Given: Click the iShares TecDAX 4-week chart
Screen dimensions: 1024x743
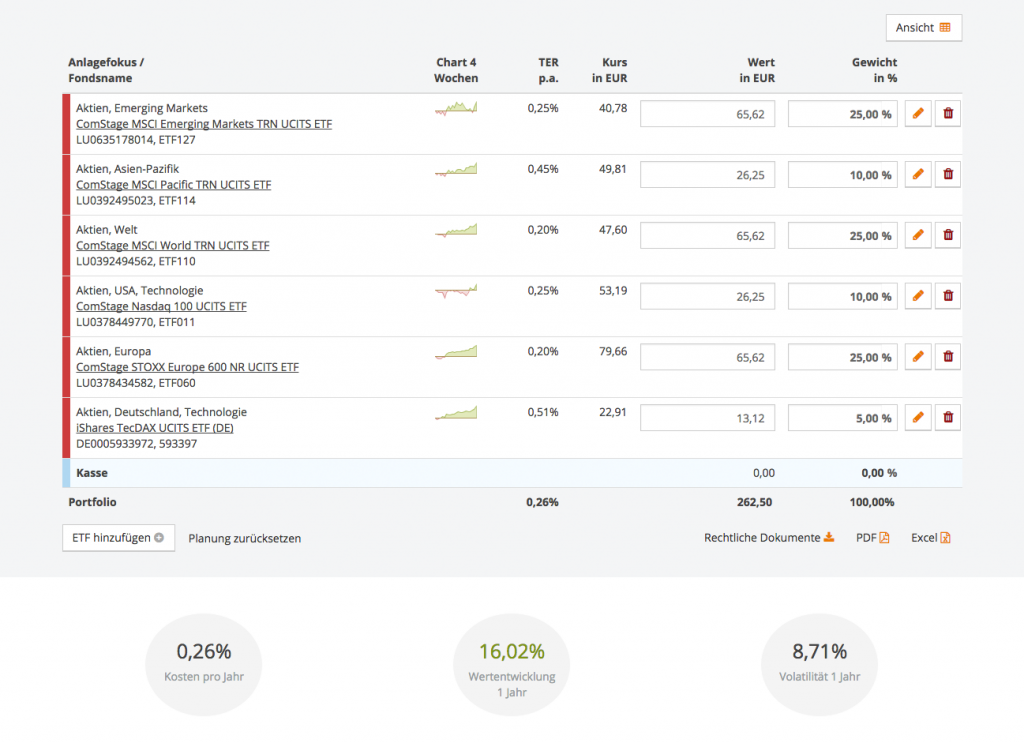Looking at the screenshot, I should 456,413.
